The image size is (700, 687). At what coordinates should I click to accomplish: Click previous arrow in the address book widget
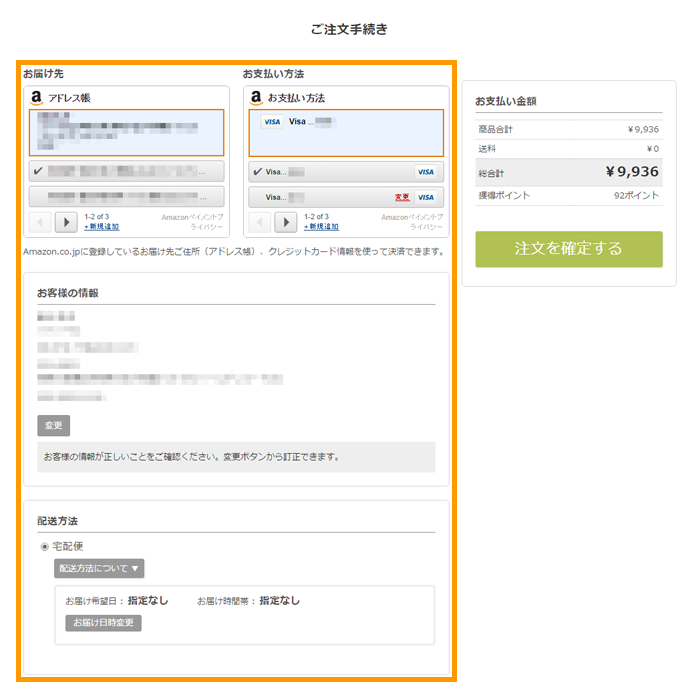tap(41, 222)
